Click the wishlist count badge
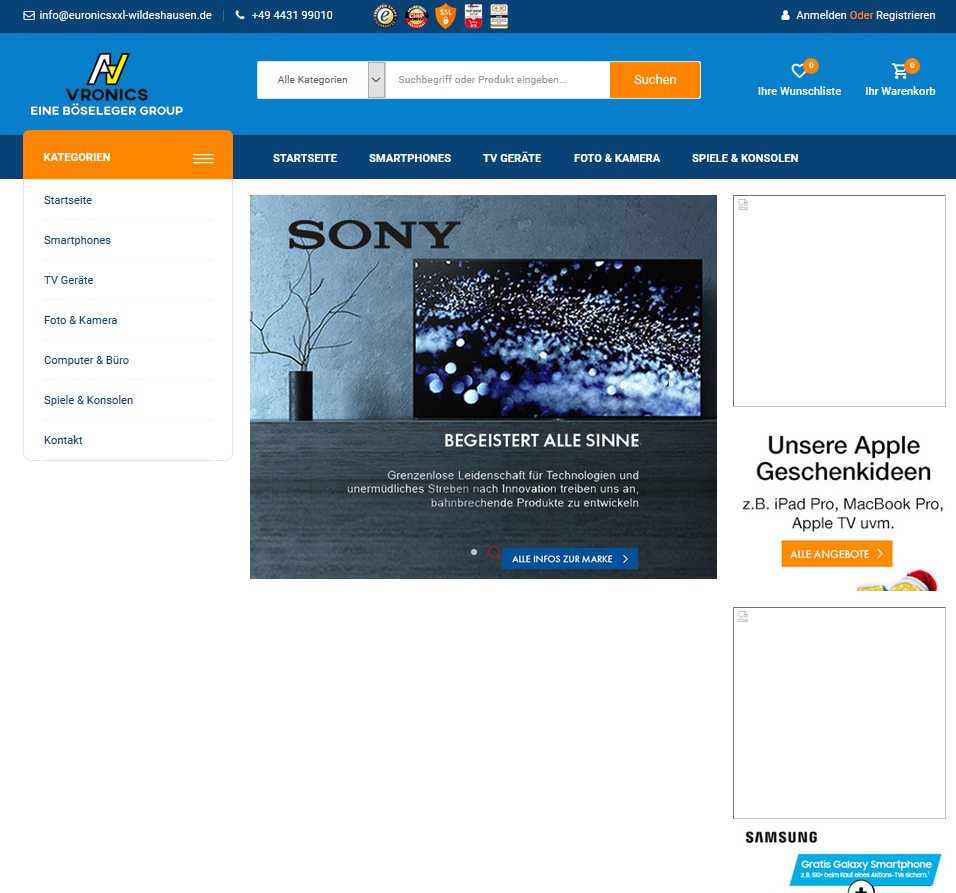Image resolution: width=956 pixels, height=893 pixels. click(x=811, y=65)
